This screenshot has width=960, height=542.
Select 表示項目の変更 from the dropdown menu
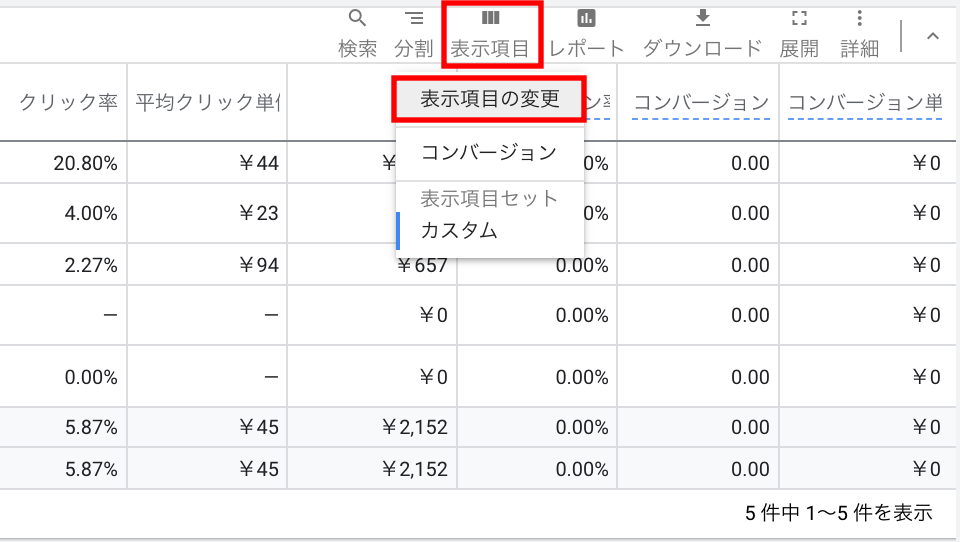pos(489,99)
